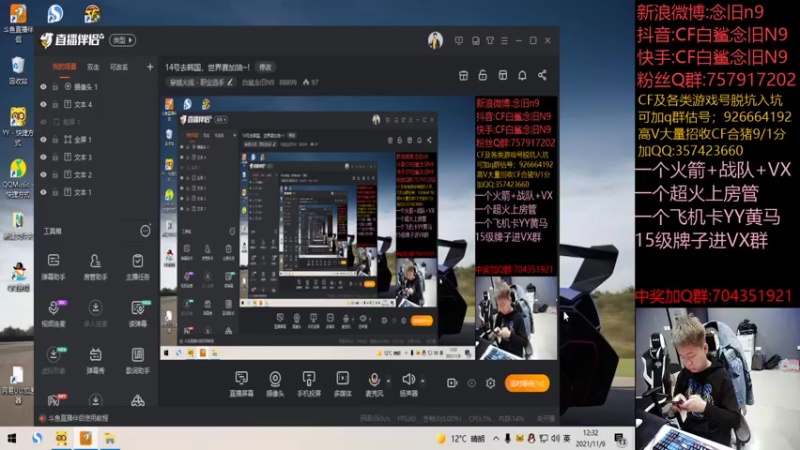This screenshot has width=800, height=450.
Task: Open the 类型 mode dropdown near logo
Action: (122, 40)
